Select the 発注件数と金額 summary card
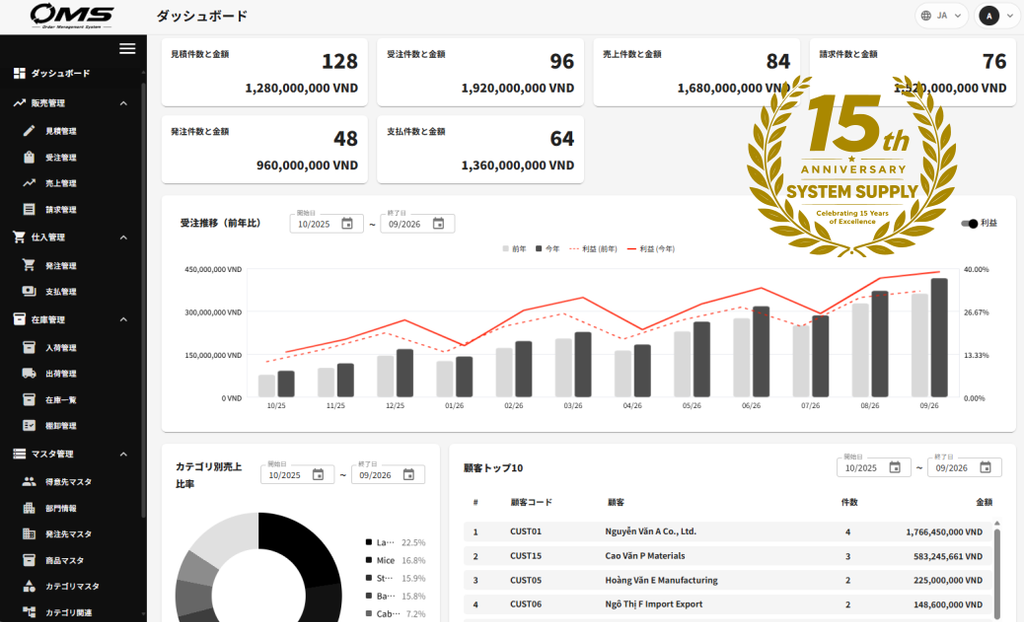Viewport: 1024px width, 622px height. click(264, 150)
